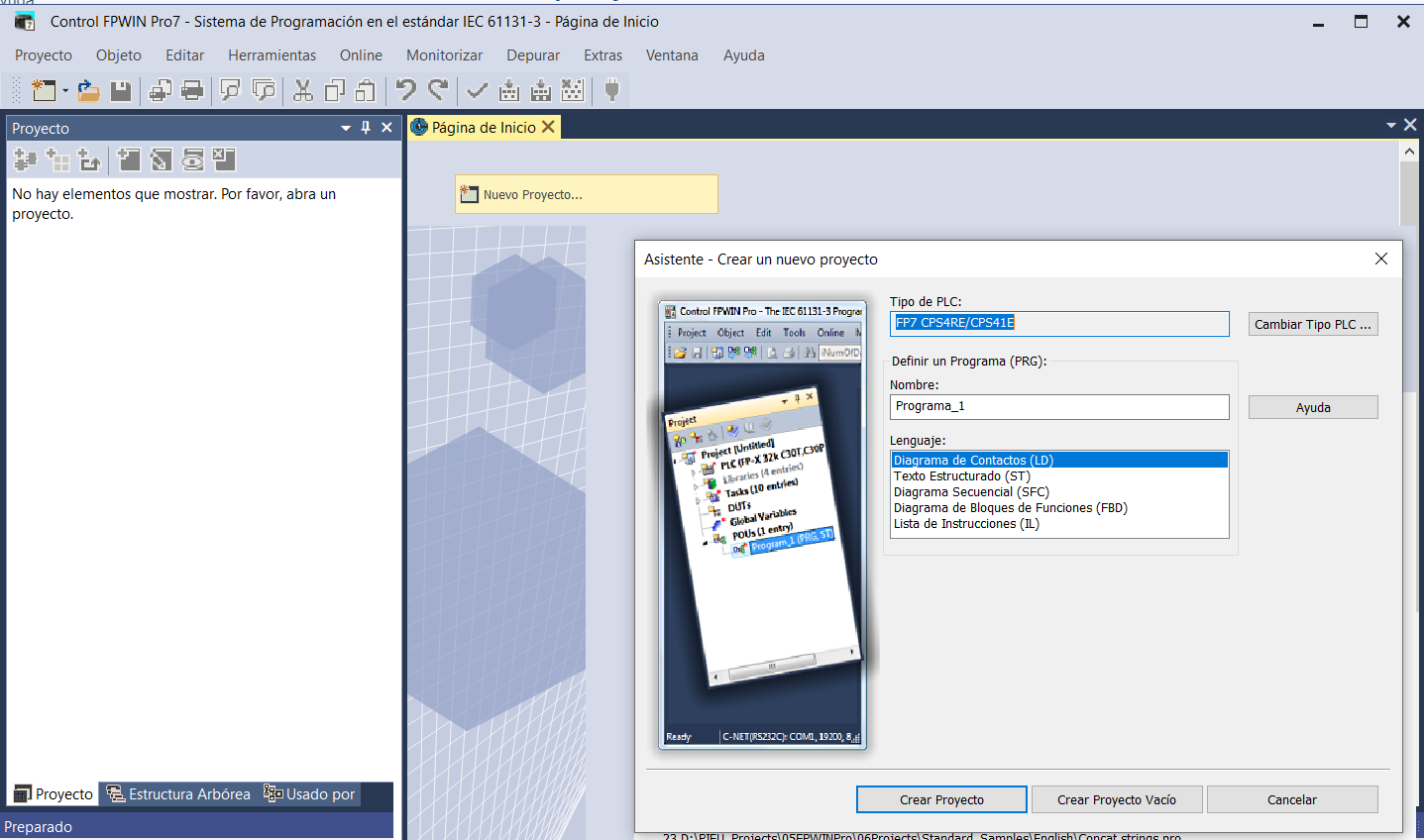Image resolution: width=1424 pixels, height=840 pixels.
Task: Switch to the Usado por tab
Action: point(309,793)
